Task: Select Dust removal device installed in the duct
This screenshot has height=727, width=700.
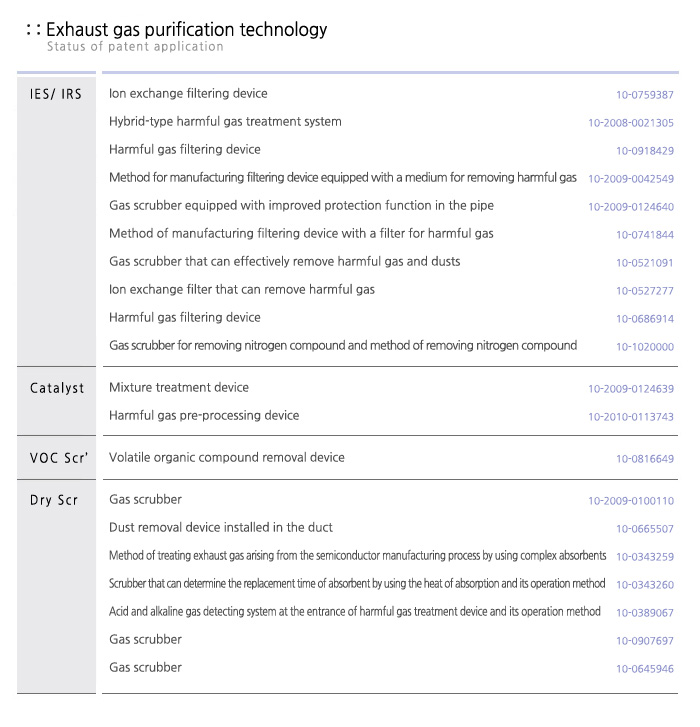Action: [221, 528]
